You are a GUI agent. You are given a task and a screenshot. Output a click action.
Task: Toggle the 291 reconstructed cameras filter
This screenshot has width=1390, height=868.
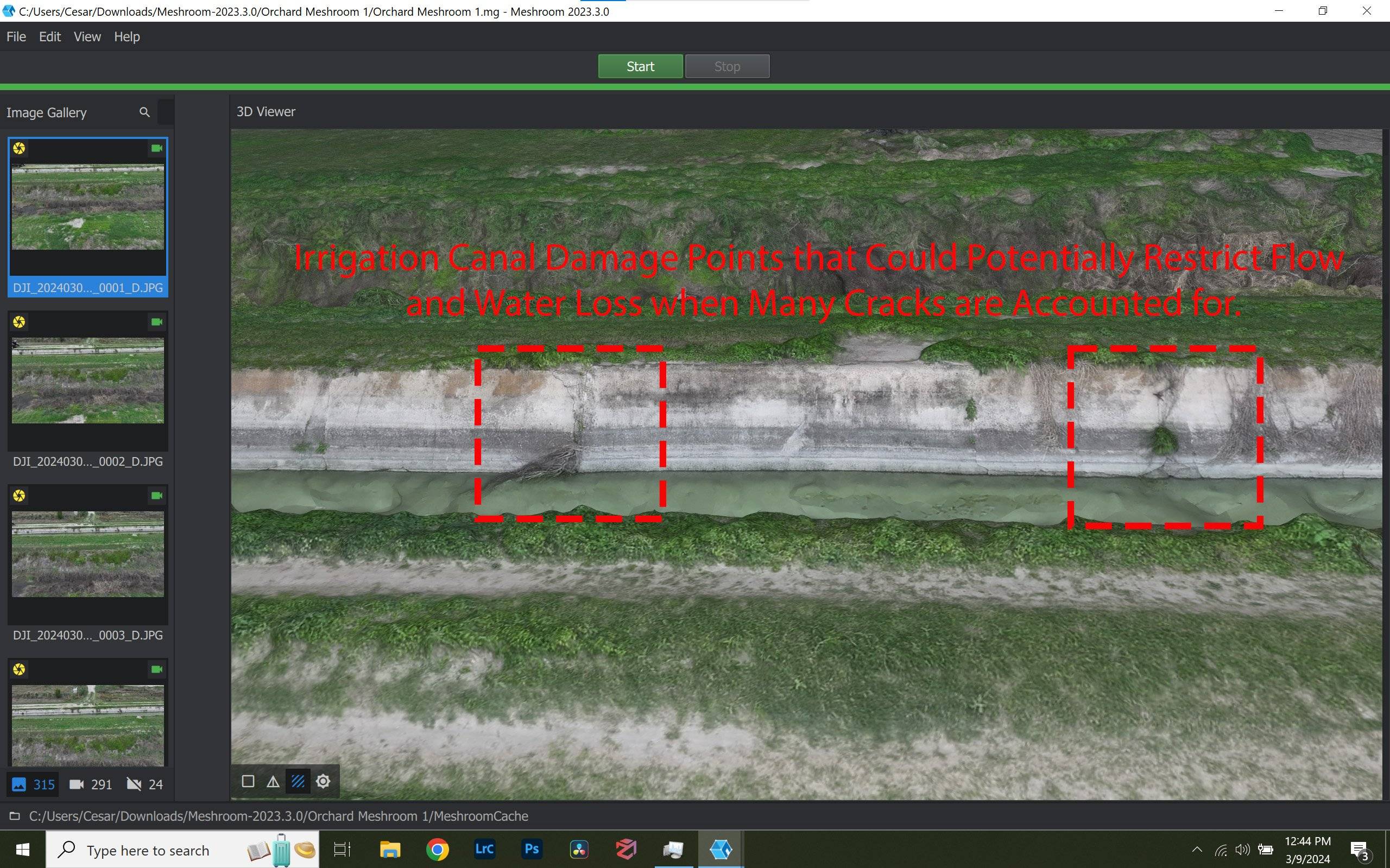pos(90,784)
